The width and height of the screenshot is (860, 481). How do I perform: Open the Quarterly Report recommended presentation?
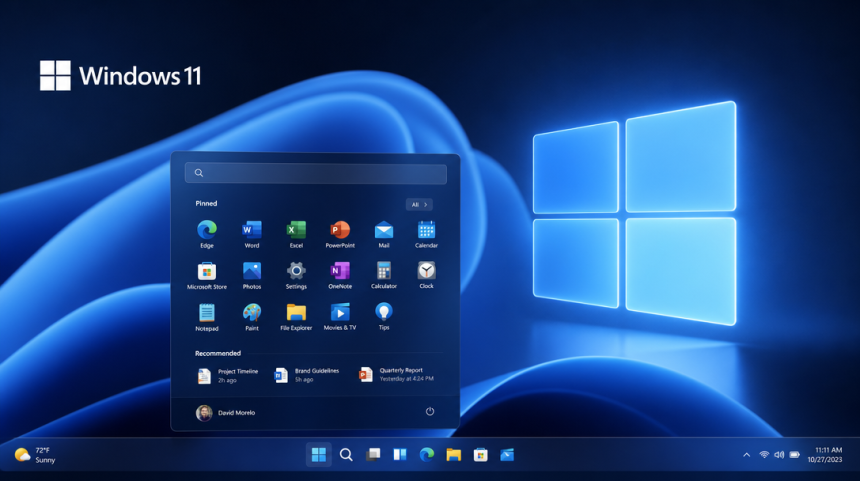coord(396,375)
